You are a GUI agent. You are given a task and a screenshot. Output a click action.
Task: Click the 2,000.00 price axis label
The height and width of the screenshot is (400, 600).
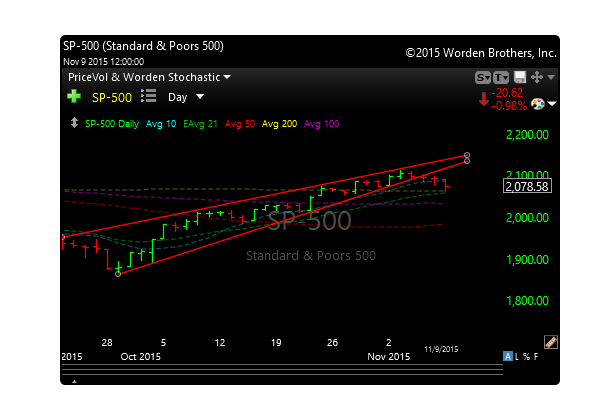(x=527, y=218)
